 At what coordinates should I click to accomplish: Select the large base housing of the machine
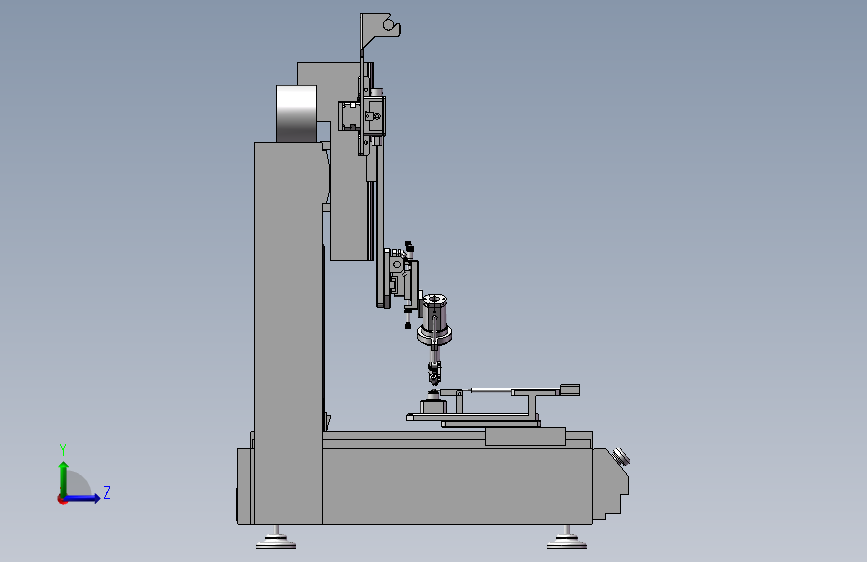pyautogui.click(x=457, y=485)
